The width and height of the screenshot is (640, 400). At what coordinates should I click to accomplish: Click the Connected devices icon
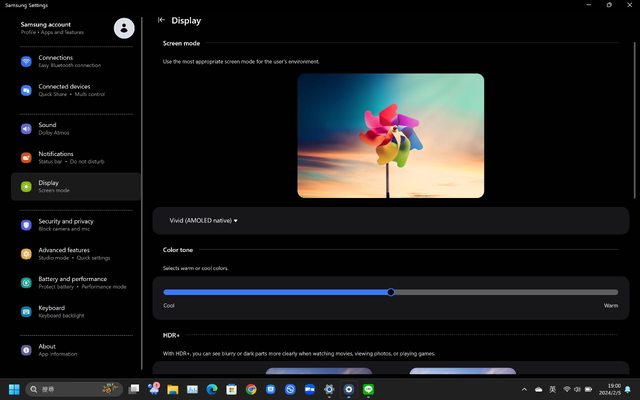coord(26,90)
